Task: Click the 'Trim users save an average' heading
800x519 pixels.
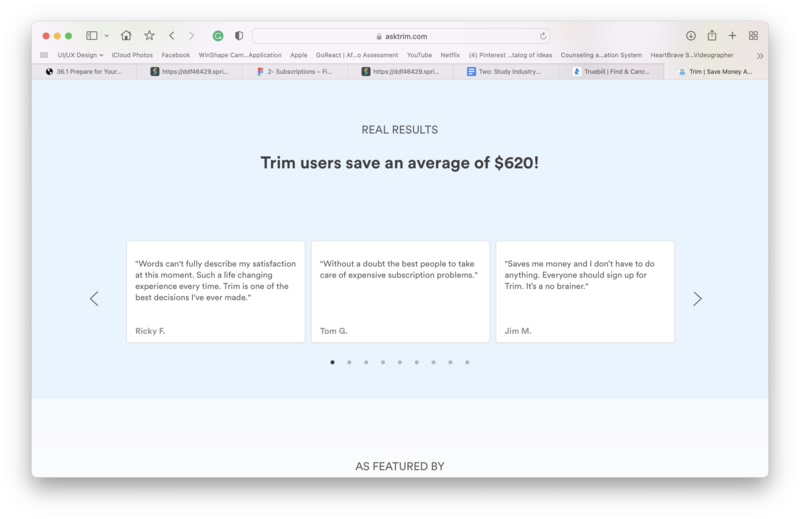Action: (x=399, y=163)
